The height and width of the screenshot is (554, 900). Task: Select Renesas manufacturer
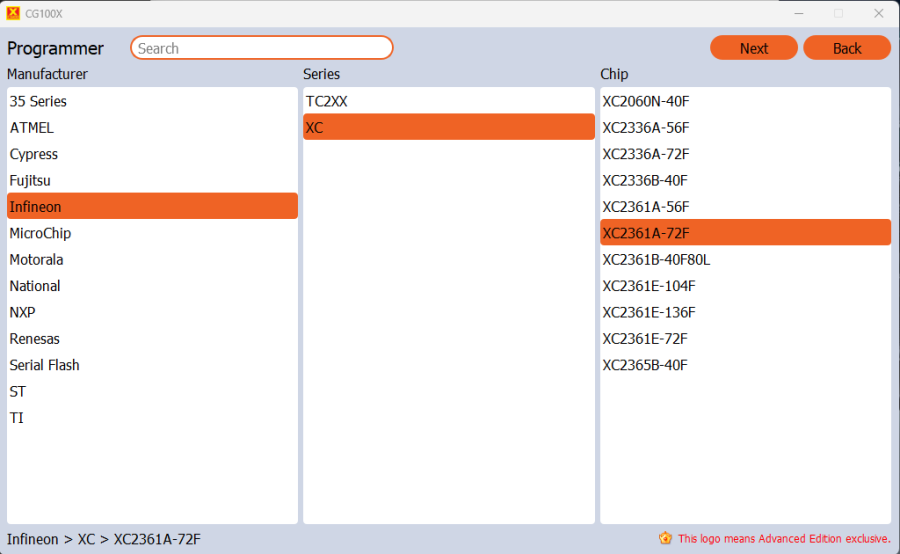pos(35,339)
